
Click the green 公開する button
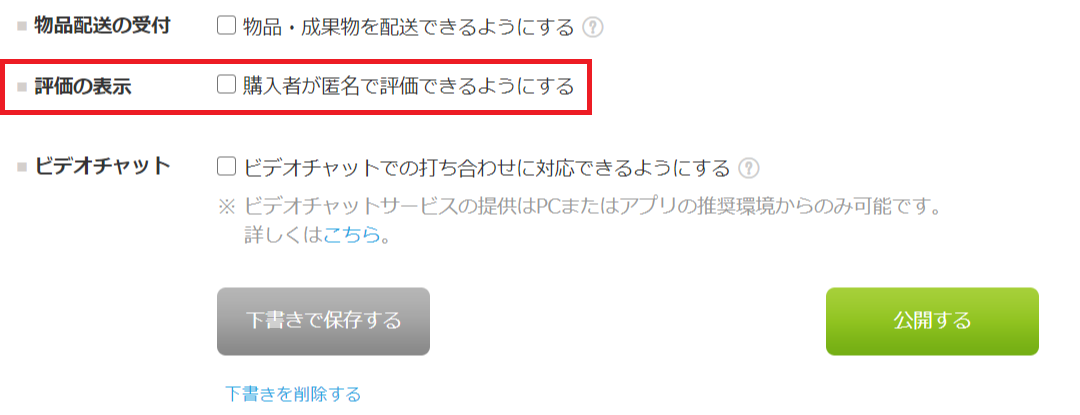pyautogui.click(x=932, y=321)
